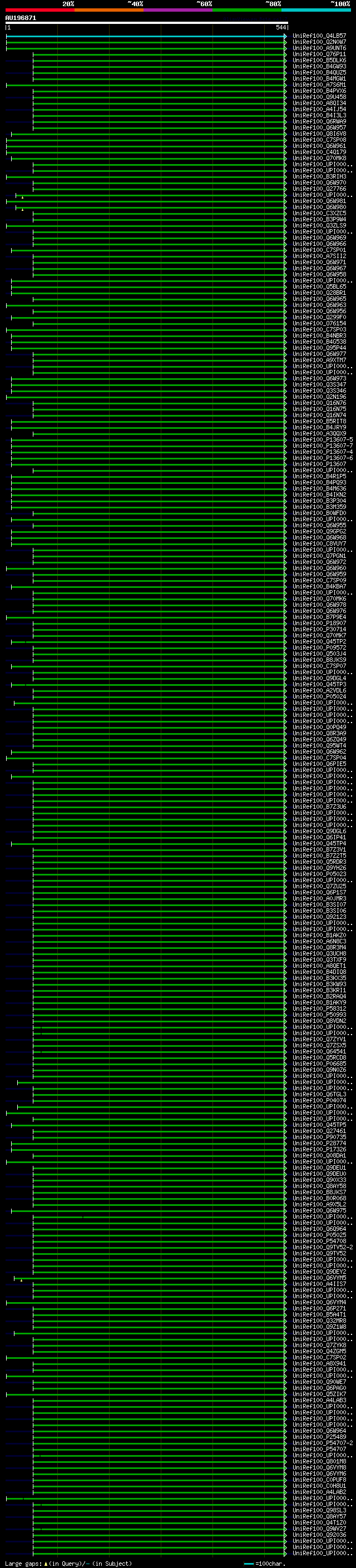Screen dimensions: 356x1568
Task: Click the UniRef100_Q6P271 label
Action: (319, 1308)
